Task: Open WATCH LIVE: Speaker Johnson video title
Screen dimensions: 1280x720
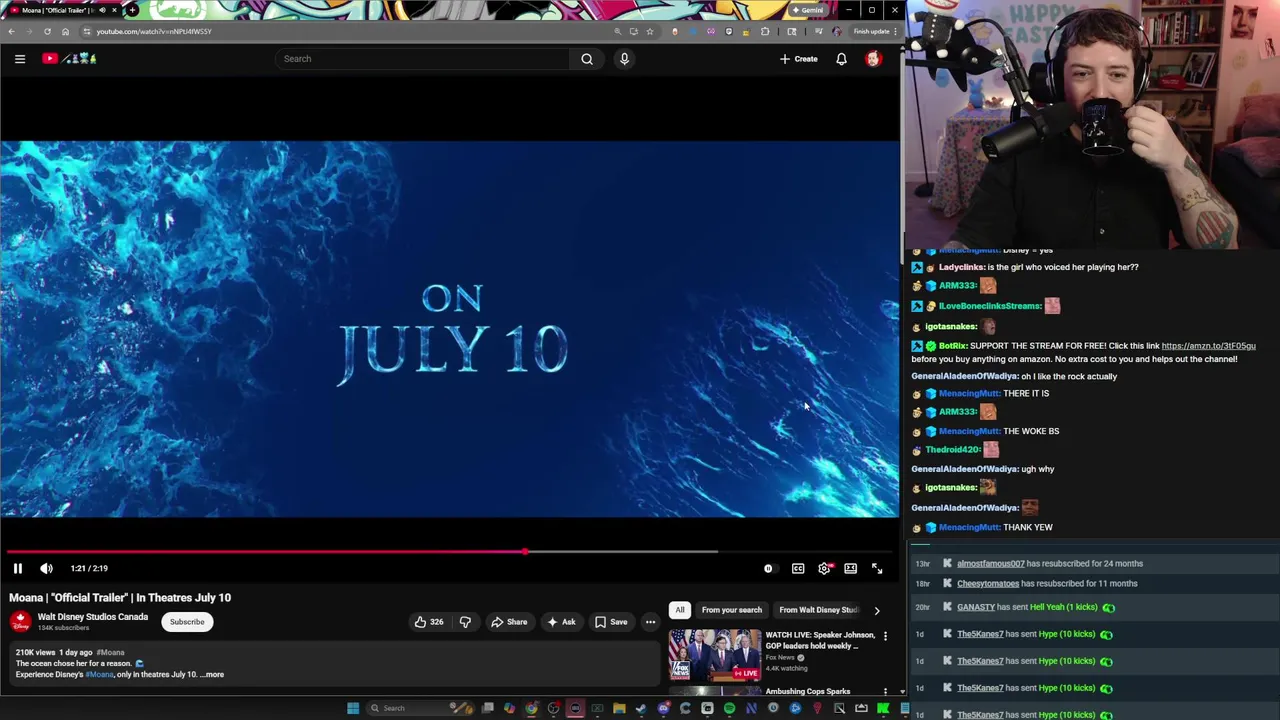Action: coord(820,640)
